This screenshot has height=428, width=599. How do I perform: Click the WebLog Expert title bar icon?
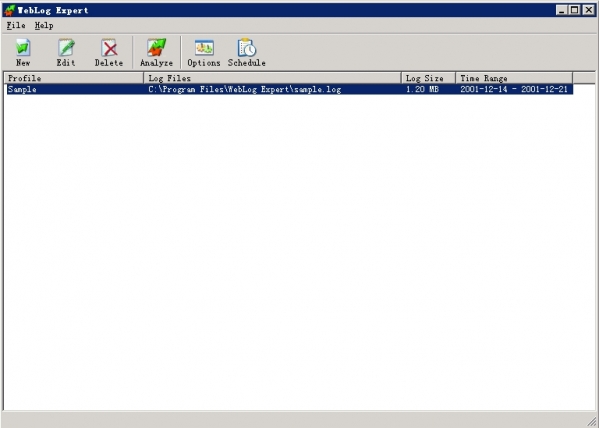coord(9,10)
